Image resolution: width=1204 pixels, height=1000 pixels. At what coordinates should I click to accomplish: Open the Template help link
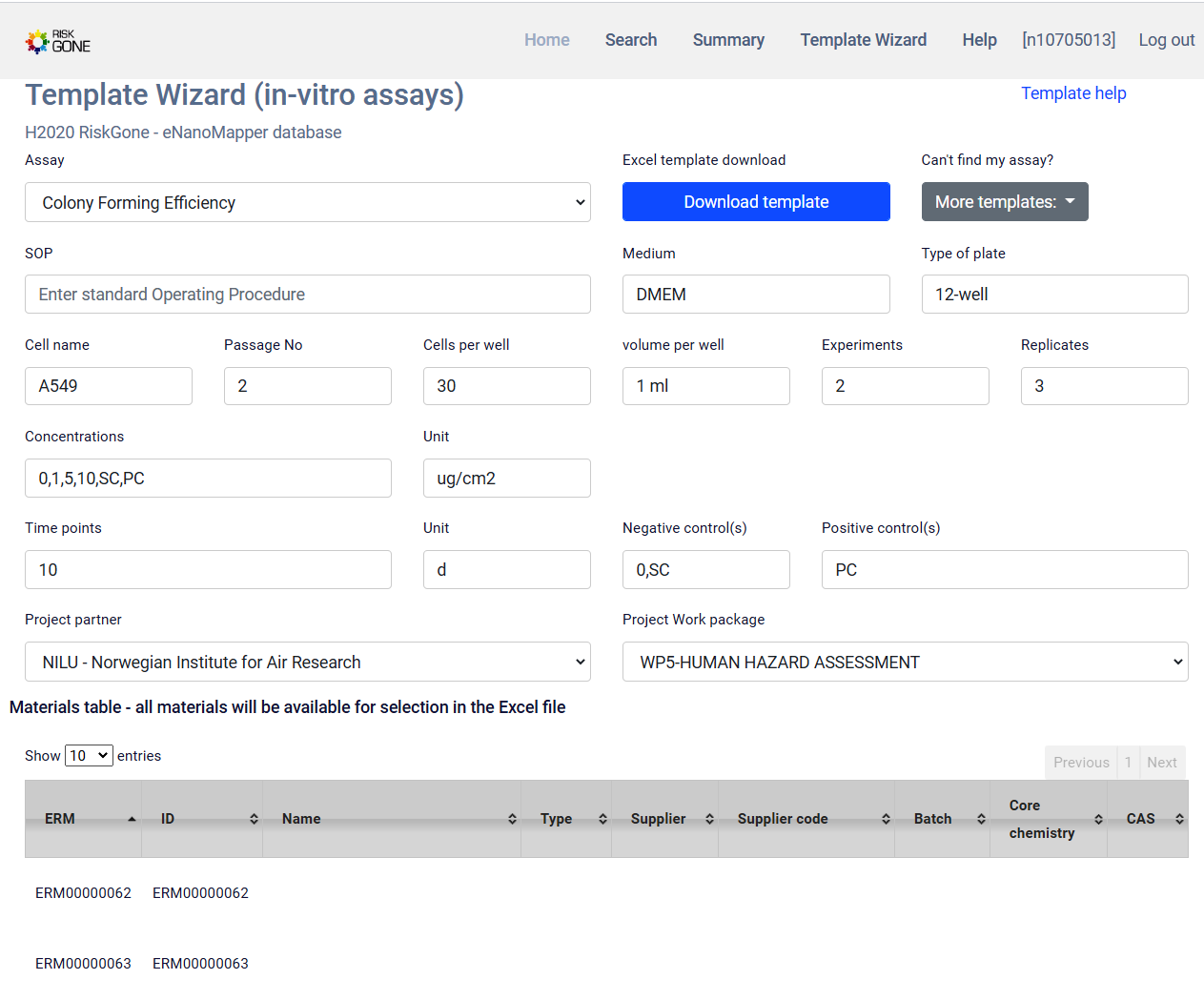coord(1072,93)
